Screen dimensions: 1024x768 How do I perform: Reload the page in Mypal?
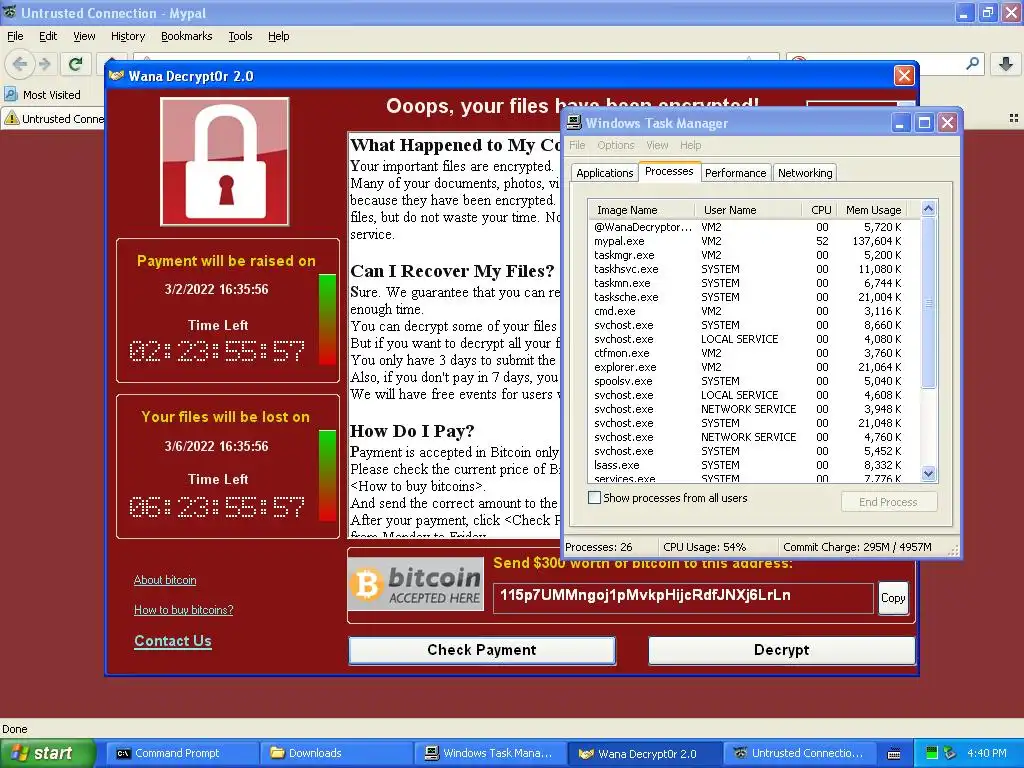click(x=76, y=63)
